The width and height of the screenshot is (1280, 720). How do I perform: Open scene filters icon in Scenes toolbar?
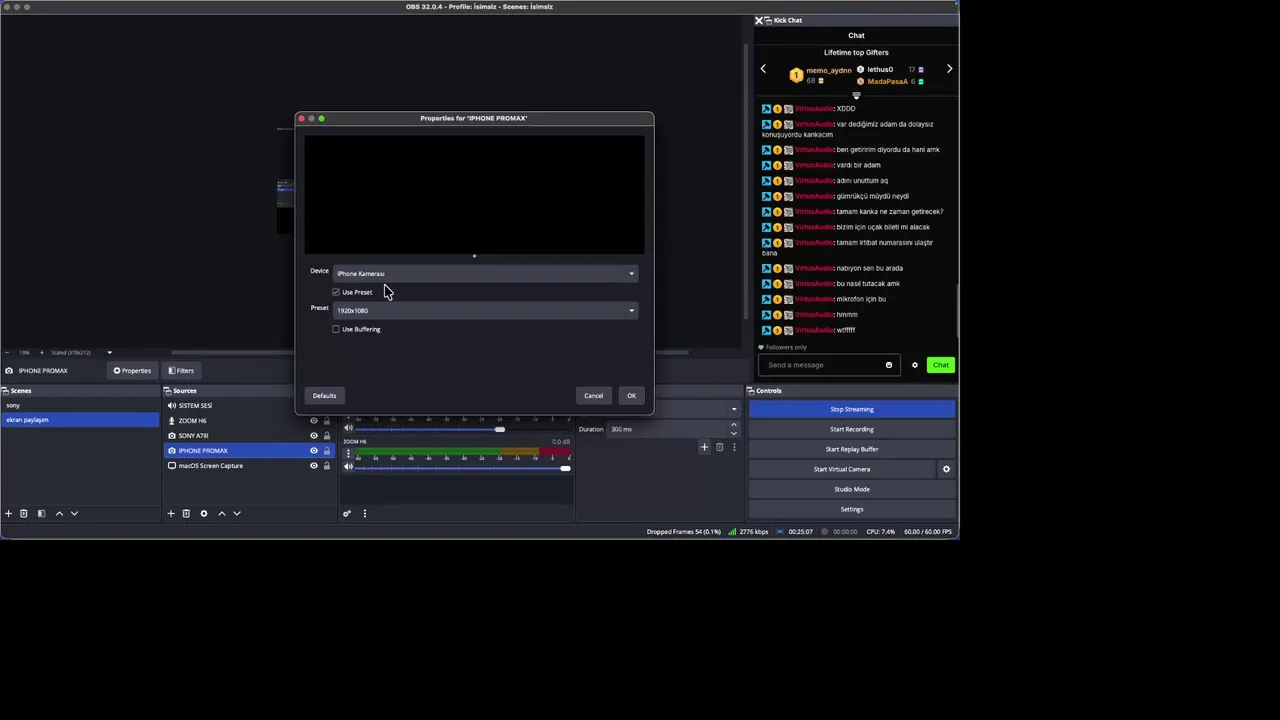41,513
